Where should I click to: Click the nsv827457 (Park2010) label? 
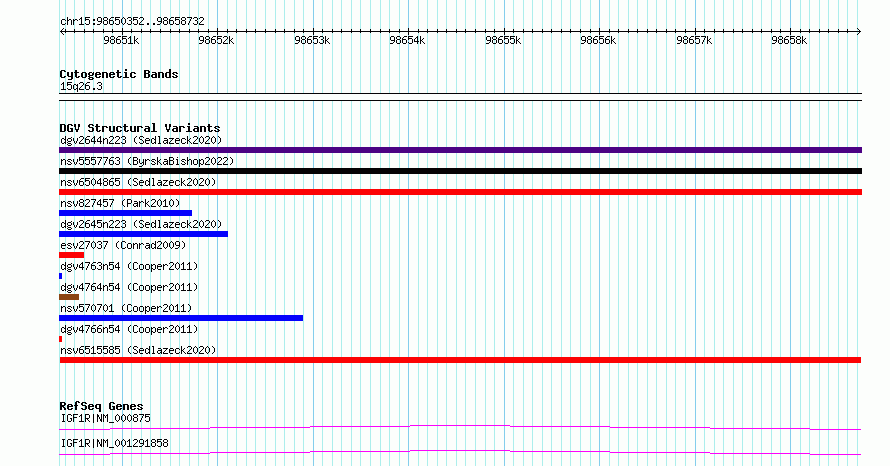[x=120, y=203]
